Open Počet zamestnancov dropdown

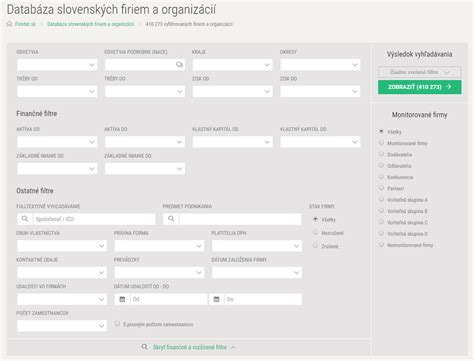(62, 326)
